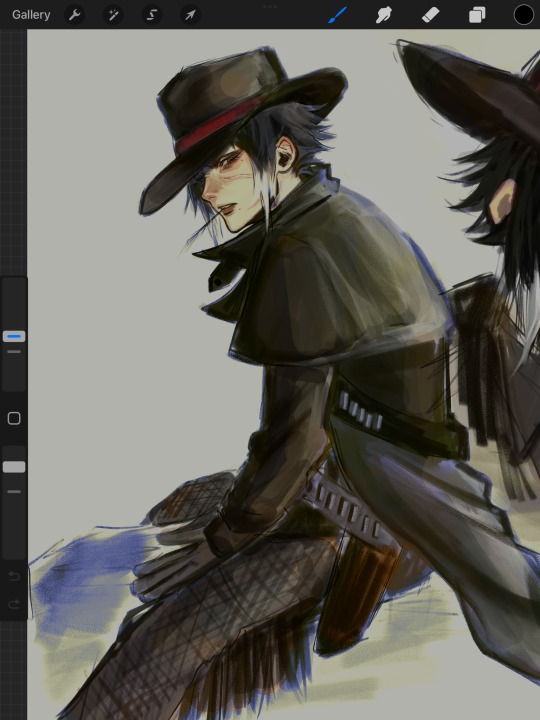Activate the Transform arrow tool
This screenshot has height=720, width=540.
click(190, 15)
